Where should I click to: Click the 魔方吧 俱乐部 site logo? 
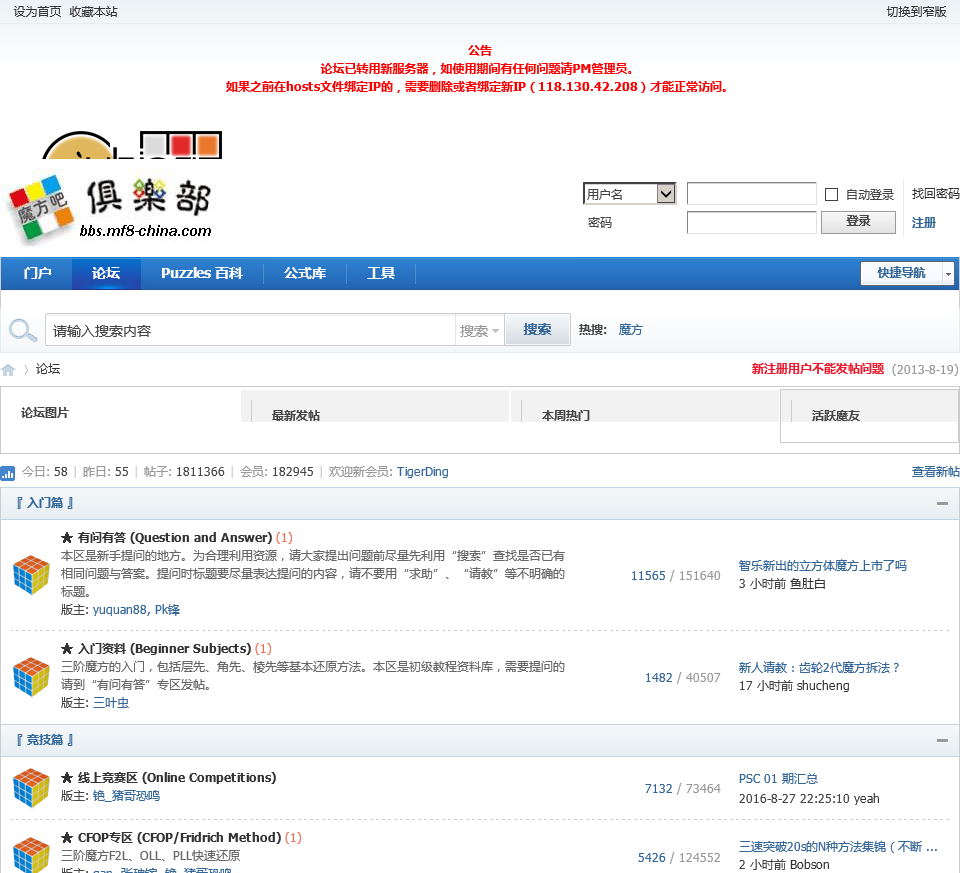[x=110, y=209]
